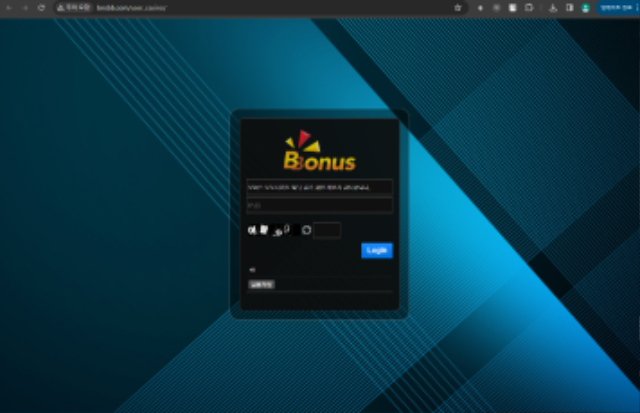The width and height of the screenshot is (640, 413).
Task: Go back to the previous page
Action: pos(9,7)
